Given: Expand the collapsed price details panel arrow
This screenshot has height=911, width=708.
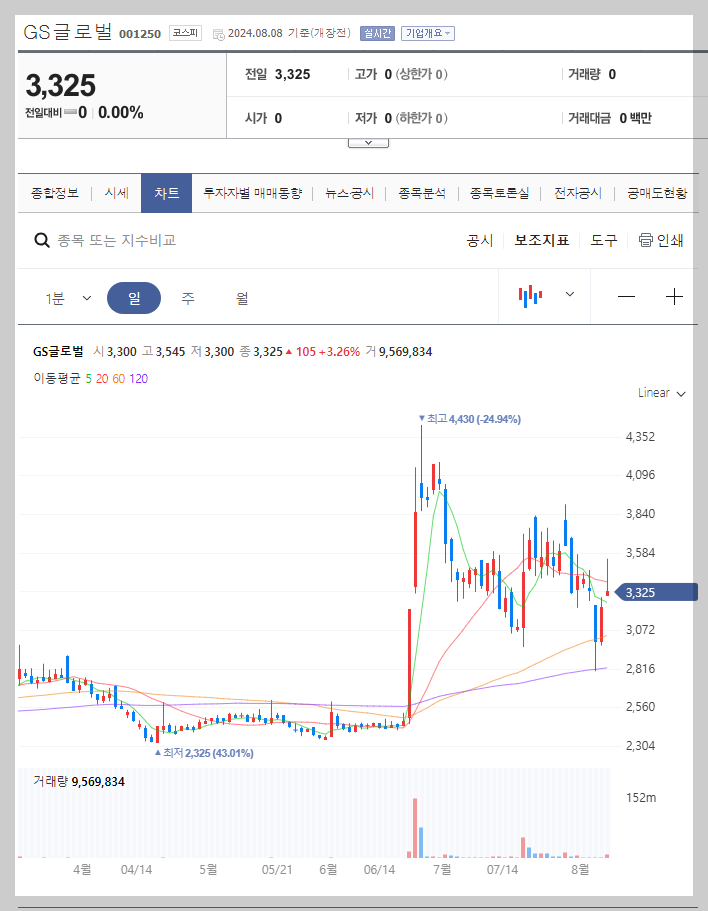Looking at the screenshot, I should point(368,141).
